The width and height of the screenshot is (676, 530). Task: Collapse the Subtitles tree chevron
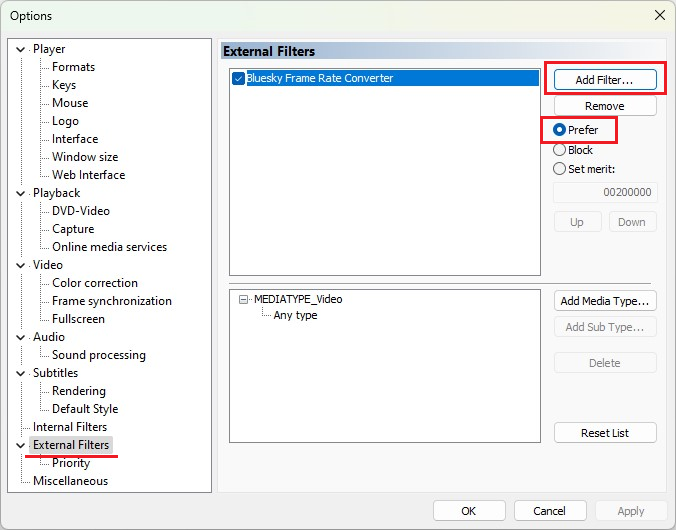[x=20, y=373]
